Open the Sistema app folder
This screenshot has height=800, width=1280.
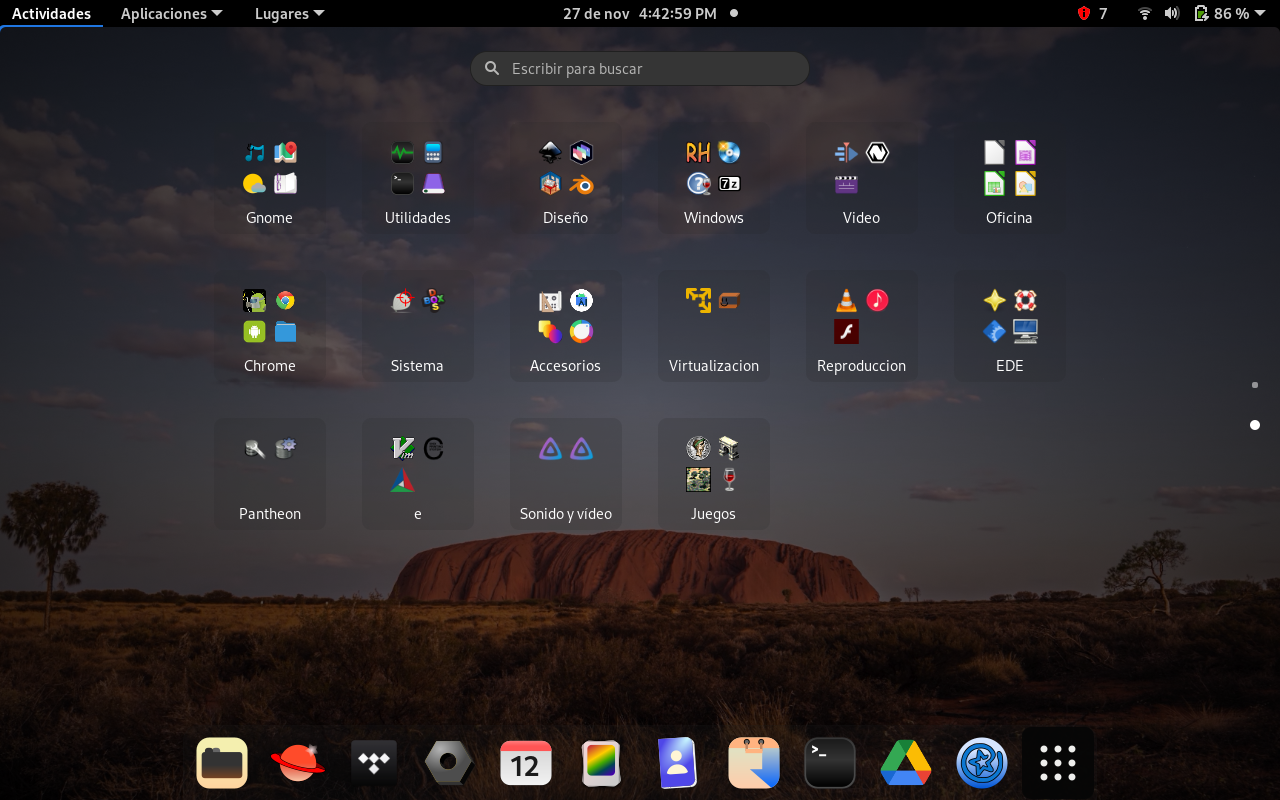click(418, 326)
